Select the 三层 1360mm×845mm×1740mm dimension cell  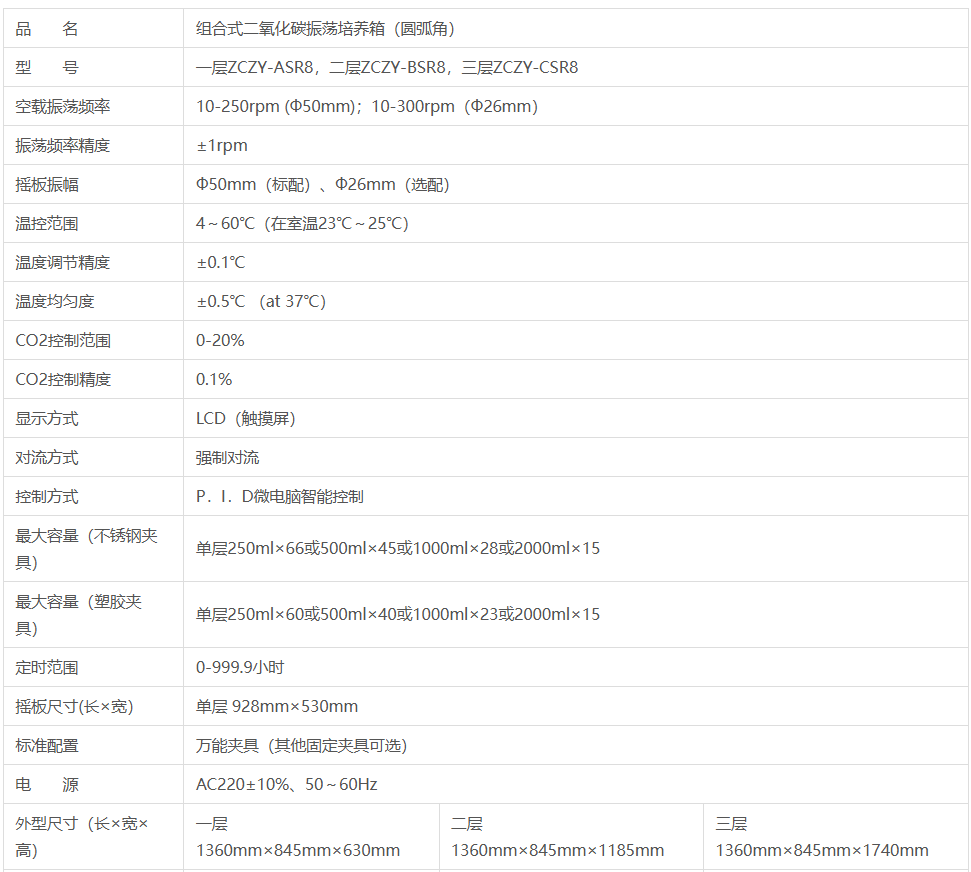click(x=821, y=838)
